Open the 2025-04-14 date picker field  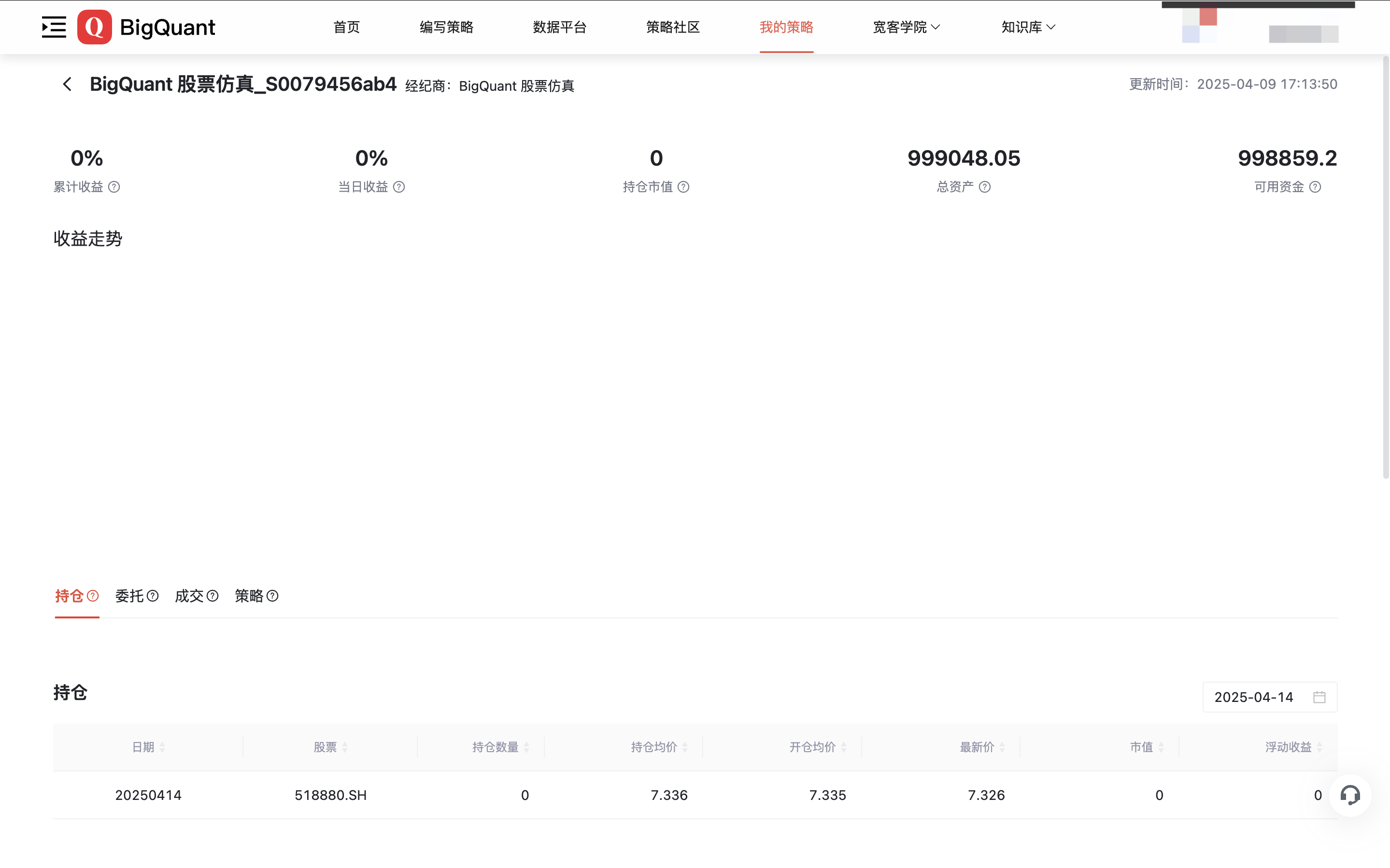pos(1254,697)
